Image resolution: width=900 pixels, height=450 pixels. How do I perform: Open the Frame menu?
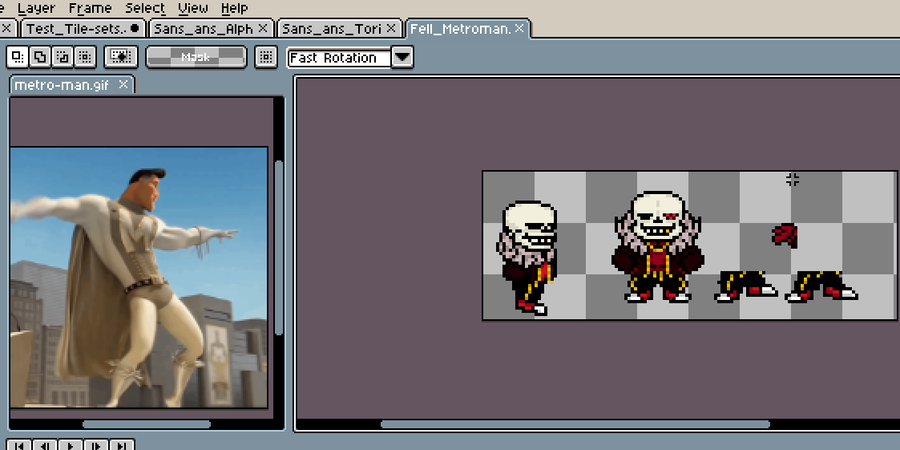[91, 8]
